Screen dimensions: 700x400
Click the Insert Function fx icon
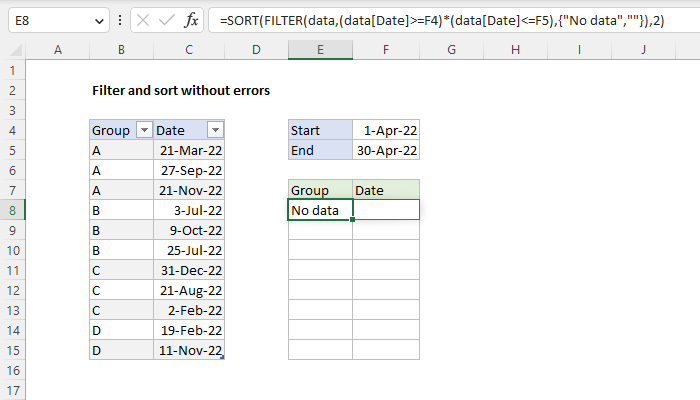click(x=192, y=21)
